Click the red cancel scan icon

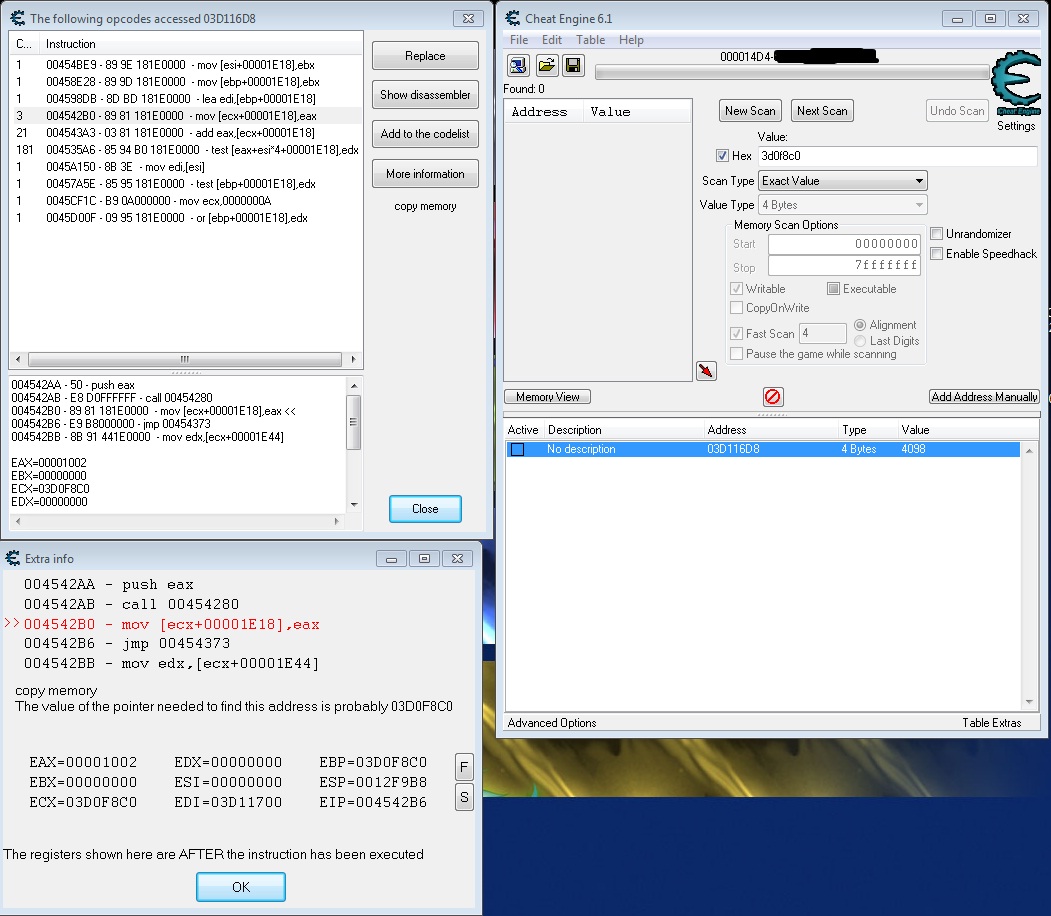pos(772,396)
